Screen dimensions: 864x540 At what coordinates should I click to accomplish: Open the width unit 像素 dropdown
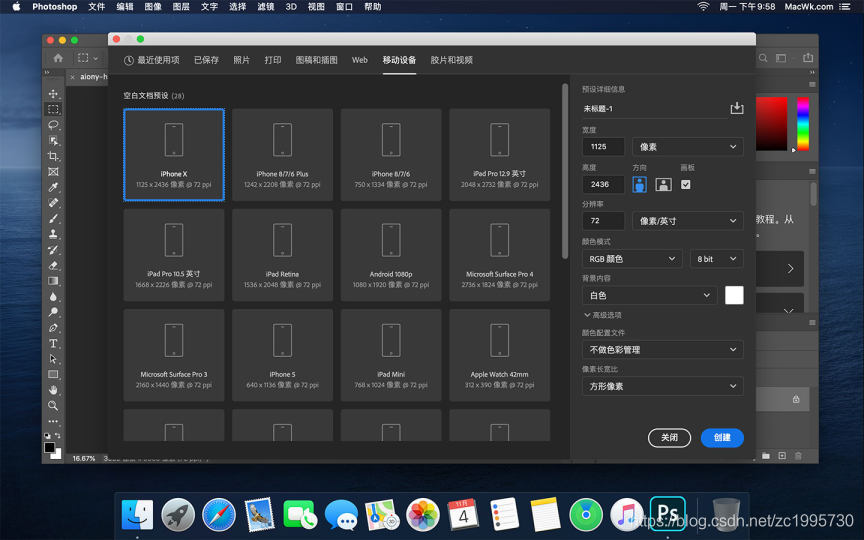point(687,147)
